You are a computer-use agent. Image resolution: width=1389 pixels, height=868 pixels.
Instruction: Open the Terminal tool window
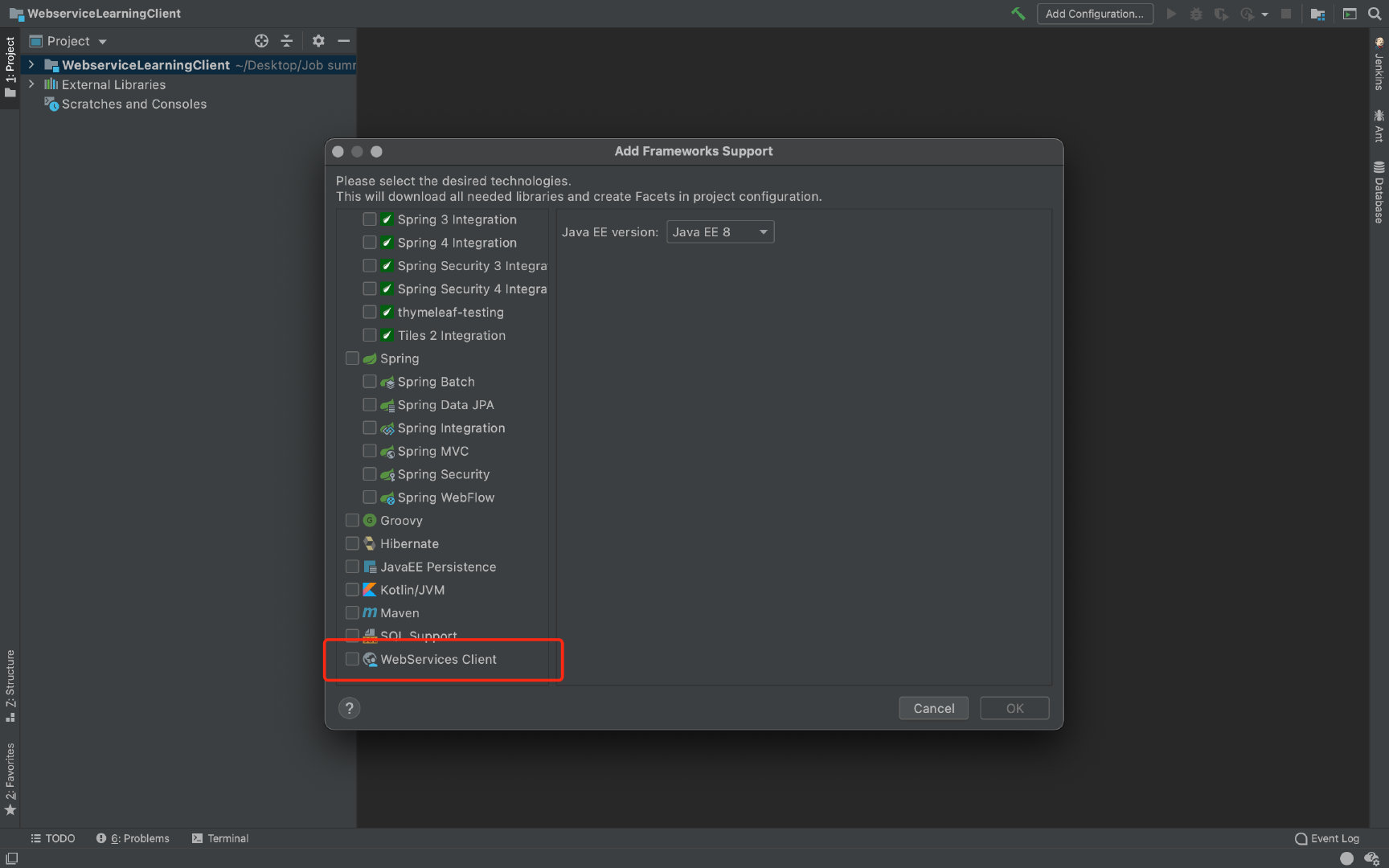tap(220, 838)
